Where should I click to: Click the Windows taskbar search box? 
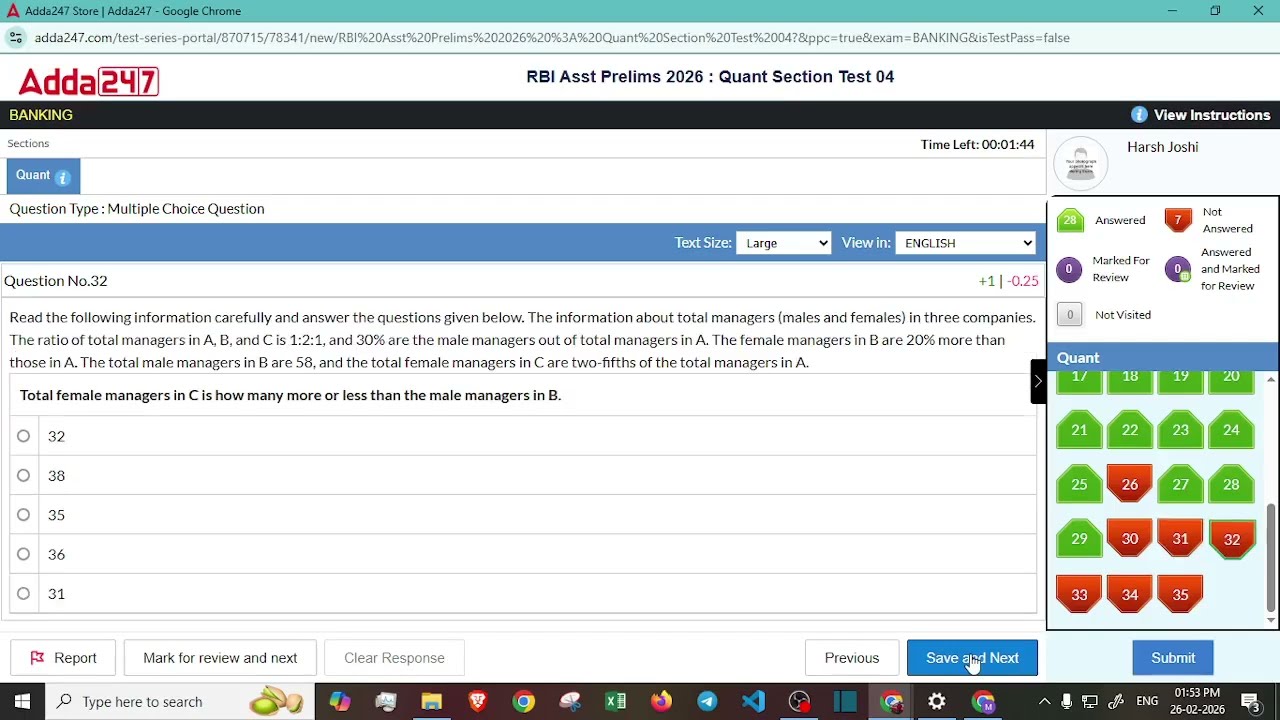pos(179,702)
